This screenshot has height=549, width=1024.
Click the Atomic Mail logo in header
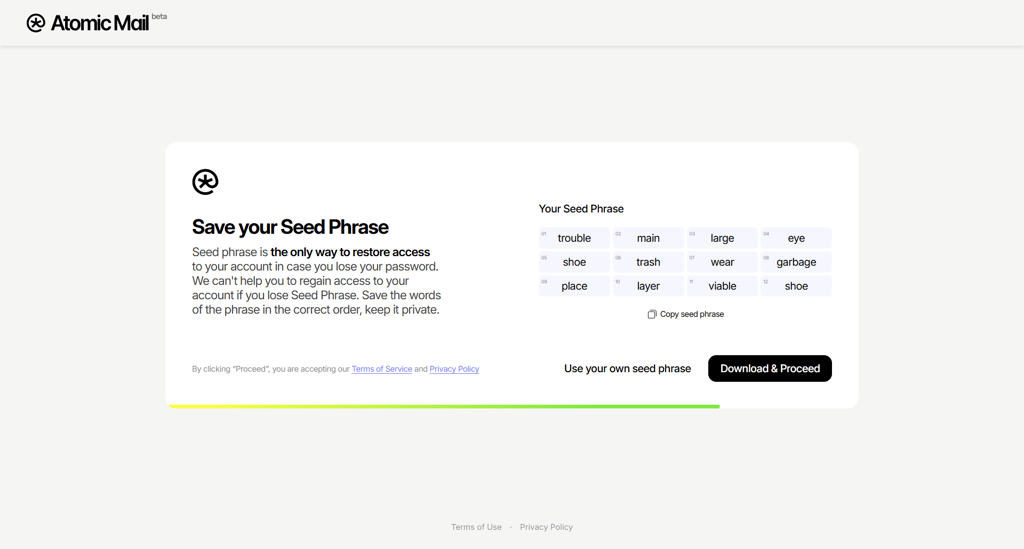(88, 23)
